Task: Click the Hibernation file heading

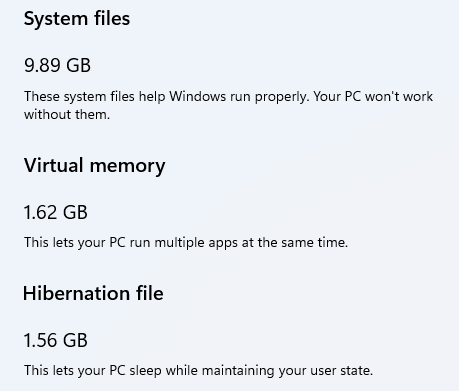Action: point(93,293)
